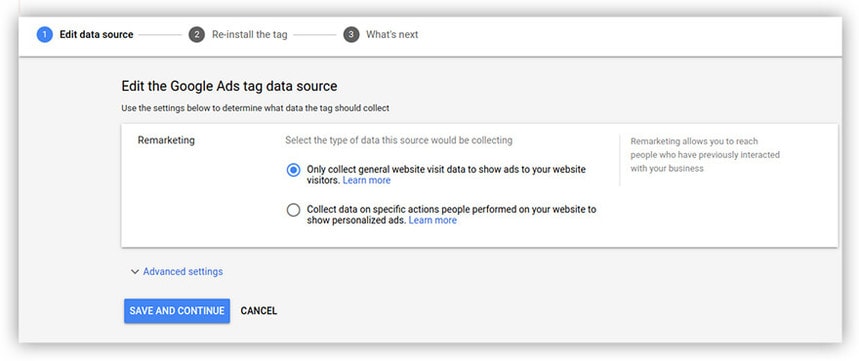Click the general website visit data option text
This screenshot has width=859, height=361.
(446, 175)
